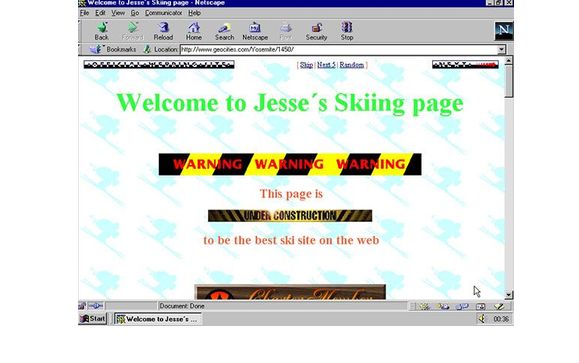Follow the Next 5 webring link

pos(326,65)
